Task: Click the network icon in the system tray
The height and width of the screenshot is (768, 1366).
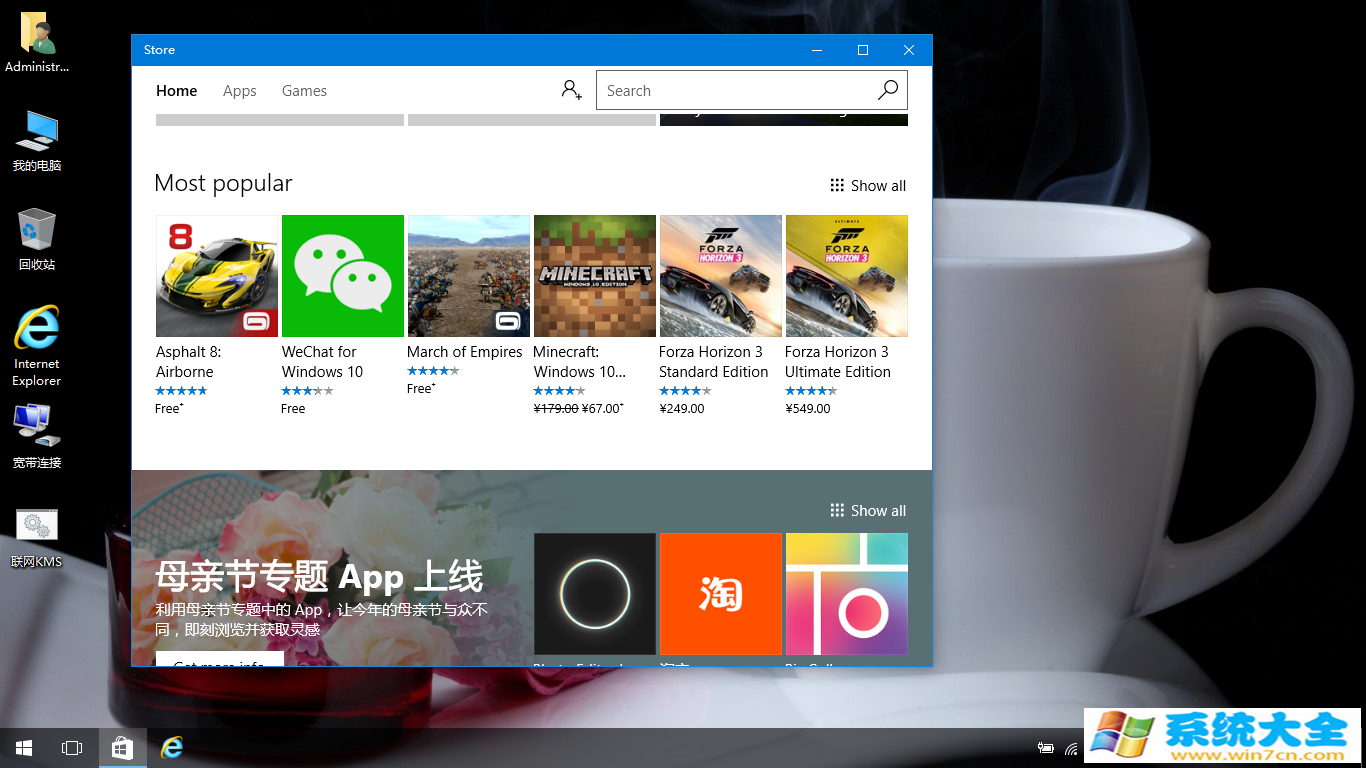Action: (x=1071, y=747)
